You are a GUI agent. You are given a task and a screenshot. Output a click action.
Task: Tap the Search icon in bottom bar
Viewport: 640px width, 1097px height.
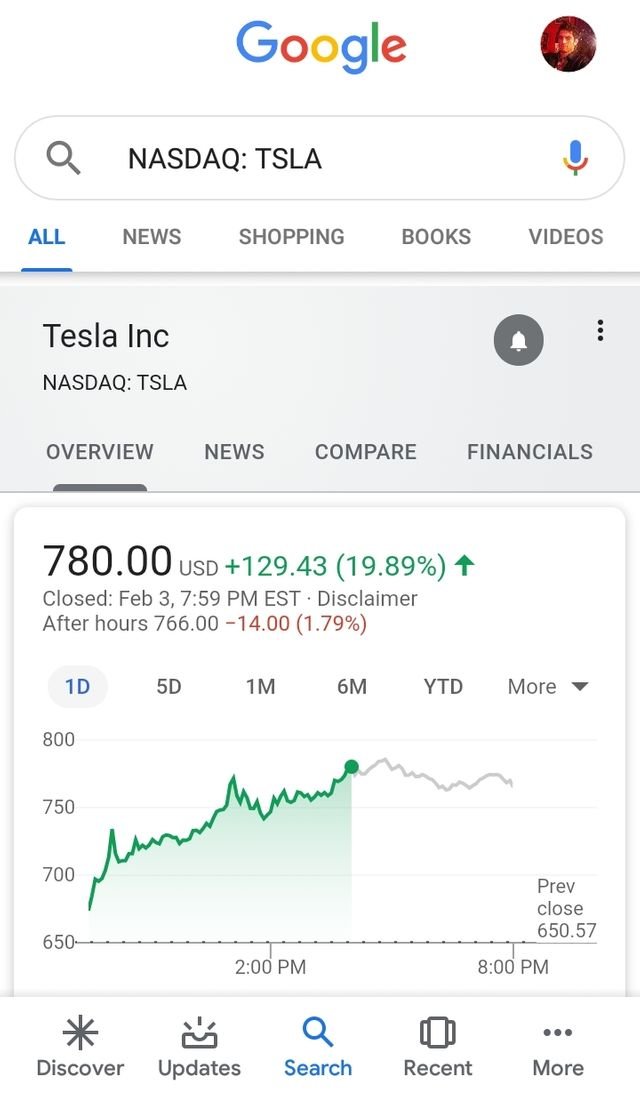pyautogui.click(x=318, y=1047)
